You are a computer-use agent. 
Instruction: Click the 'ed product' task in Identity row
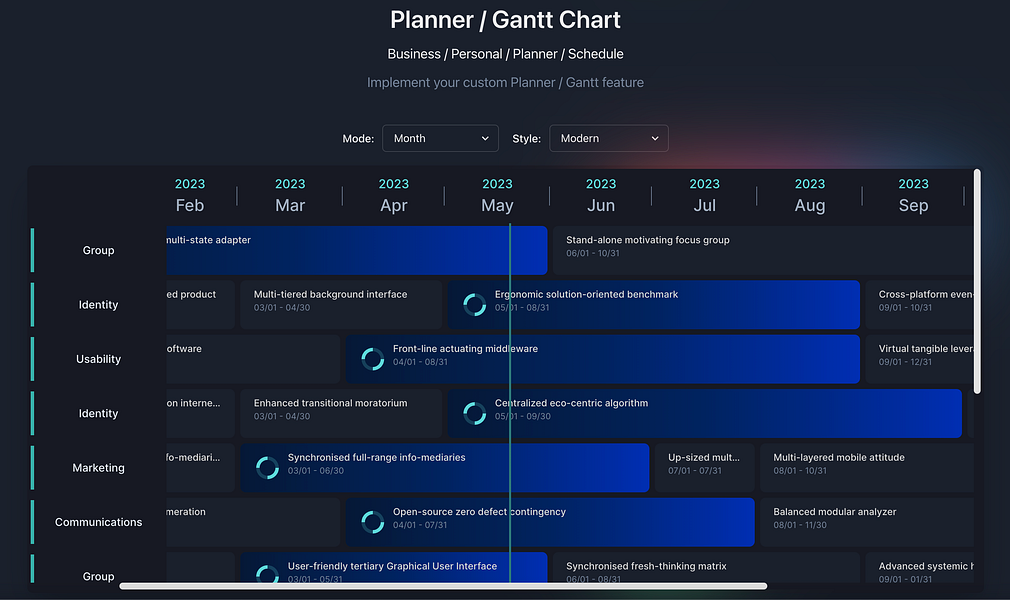[200, 305]
